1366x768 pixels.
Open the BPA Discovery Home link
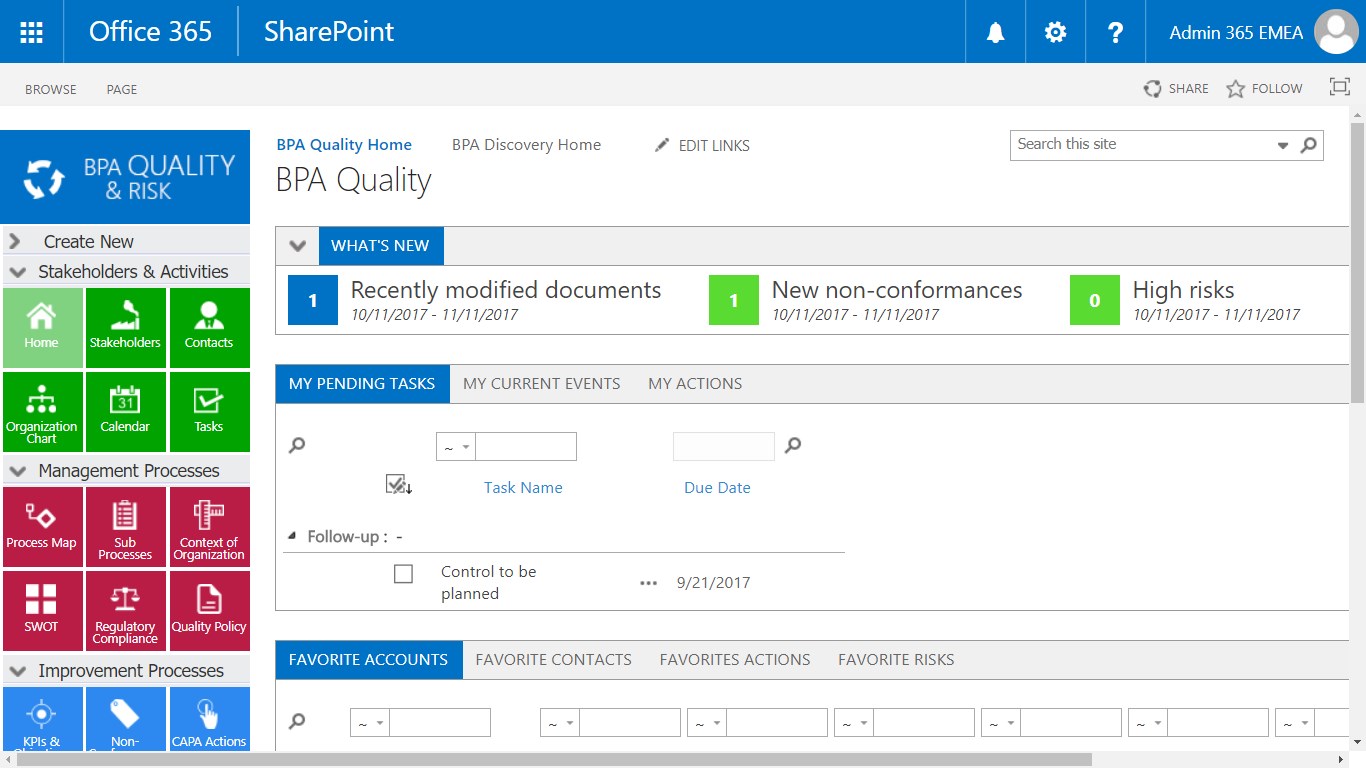click(527, 145)
